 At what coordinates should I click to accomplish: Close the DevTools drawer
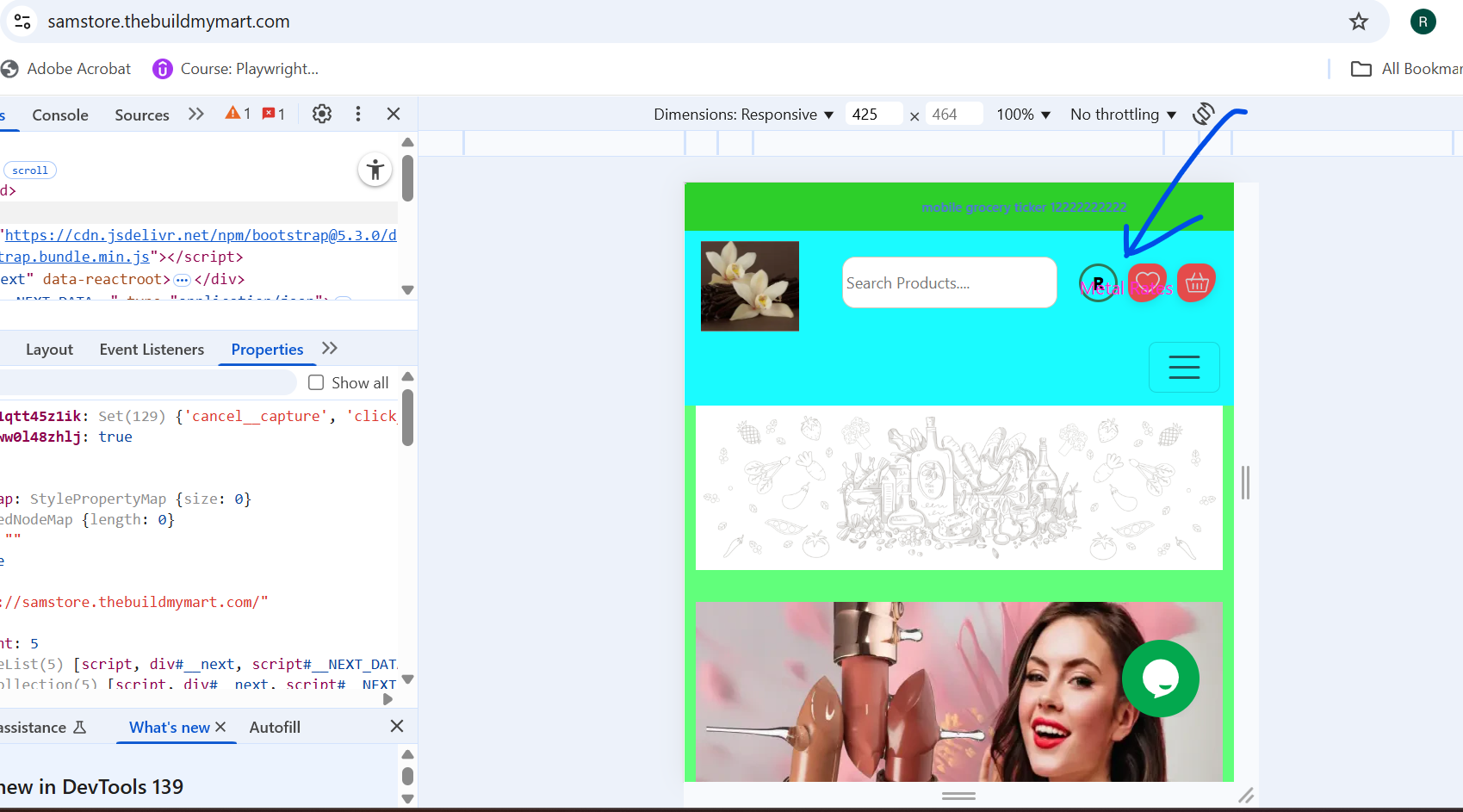397,726
